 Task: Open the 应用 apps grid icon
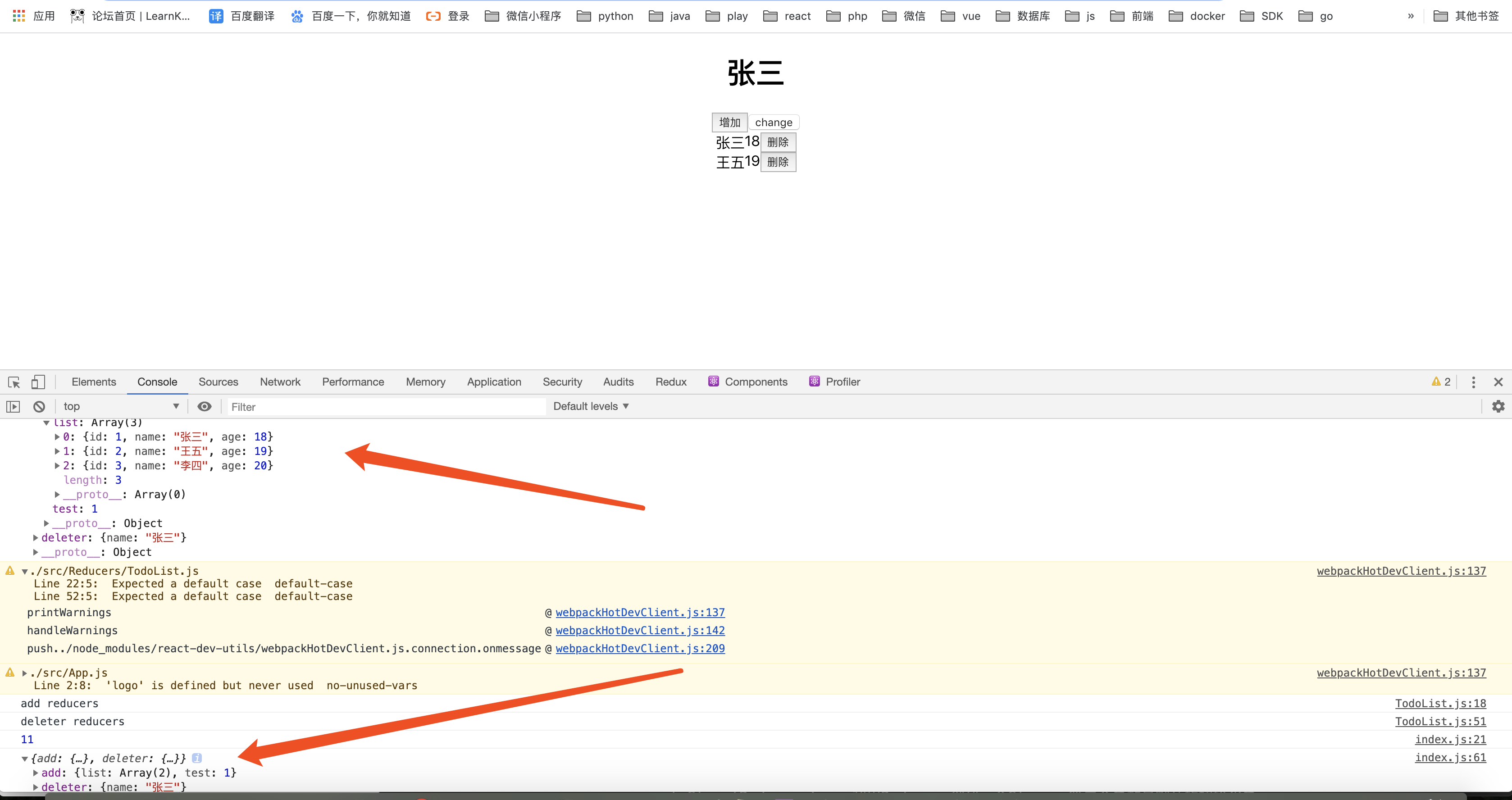pos(19,16)
